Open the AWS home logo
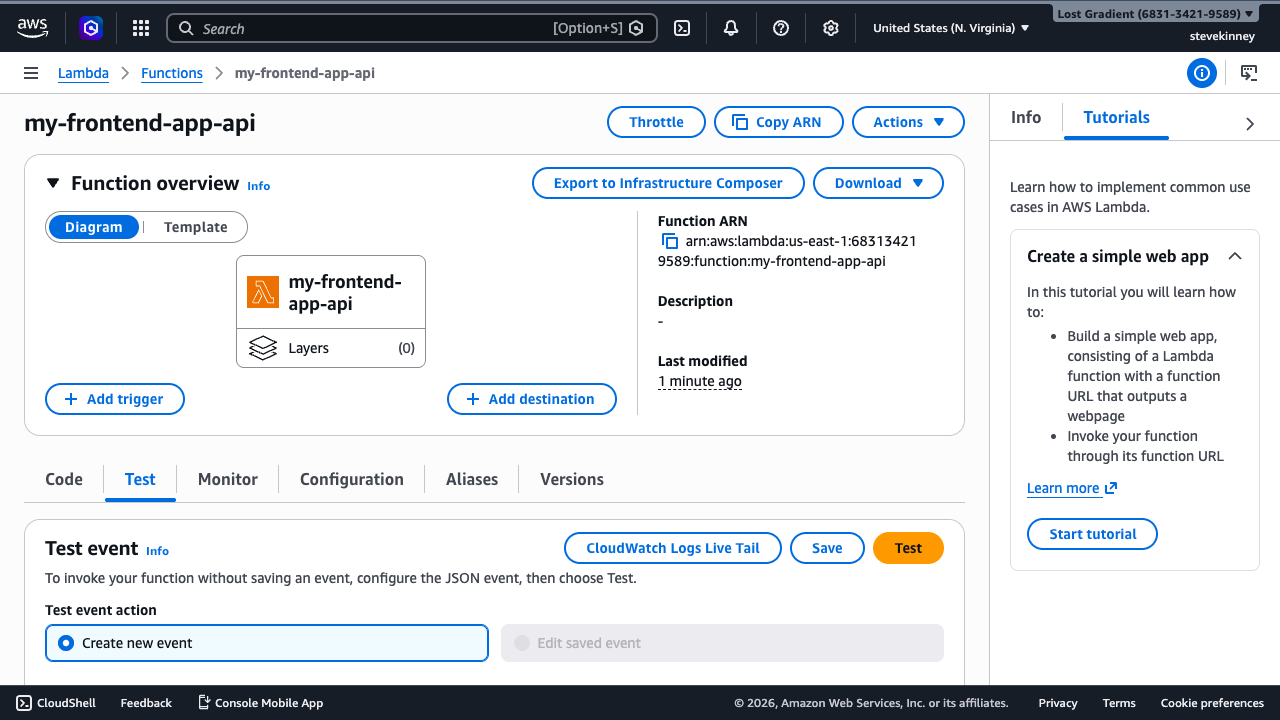Viewport: 1280px width, 720px height. pyautogui.click(x=32, y=28)
